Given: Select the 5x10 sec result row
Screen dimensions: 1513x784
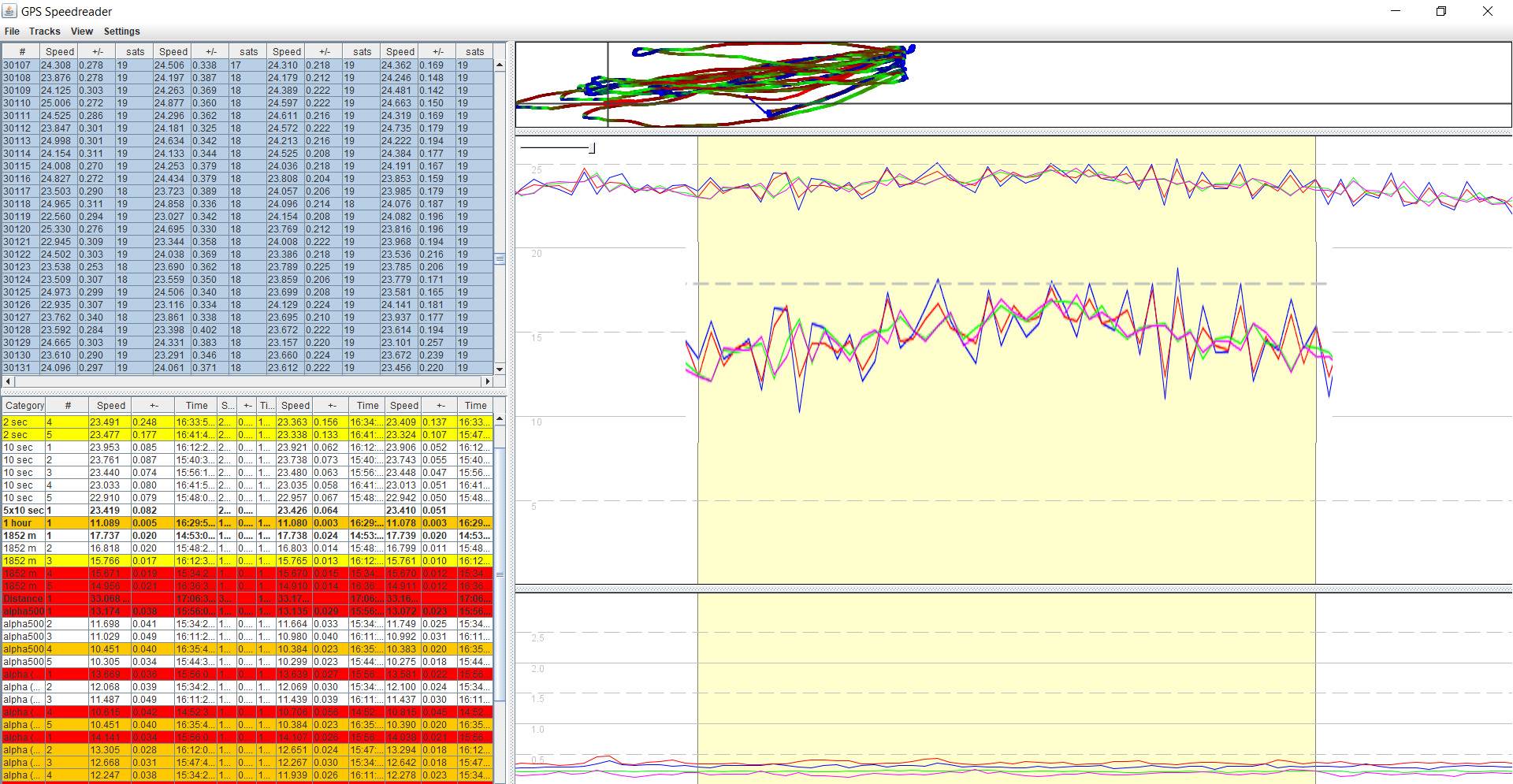Looking at the screenshot, I should click(x=24, y=511).
